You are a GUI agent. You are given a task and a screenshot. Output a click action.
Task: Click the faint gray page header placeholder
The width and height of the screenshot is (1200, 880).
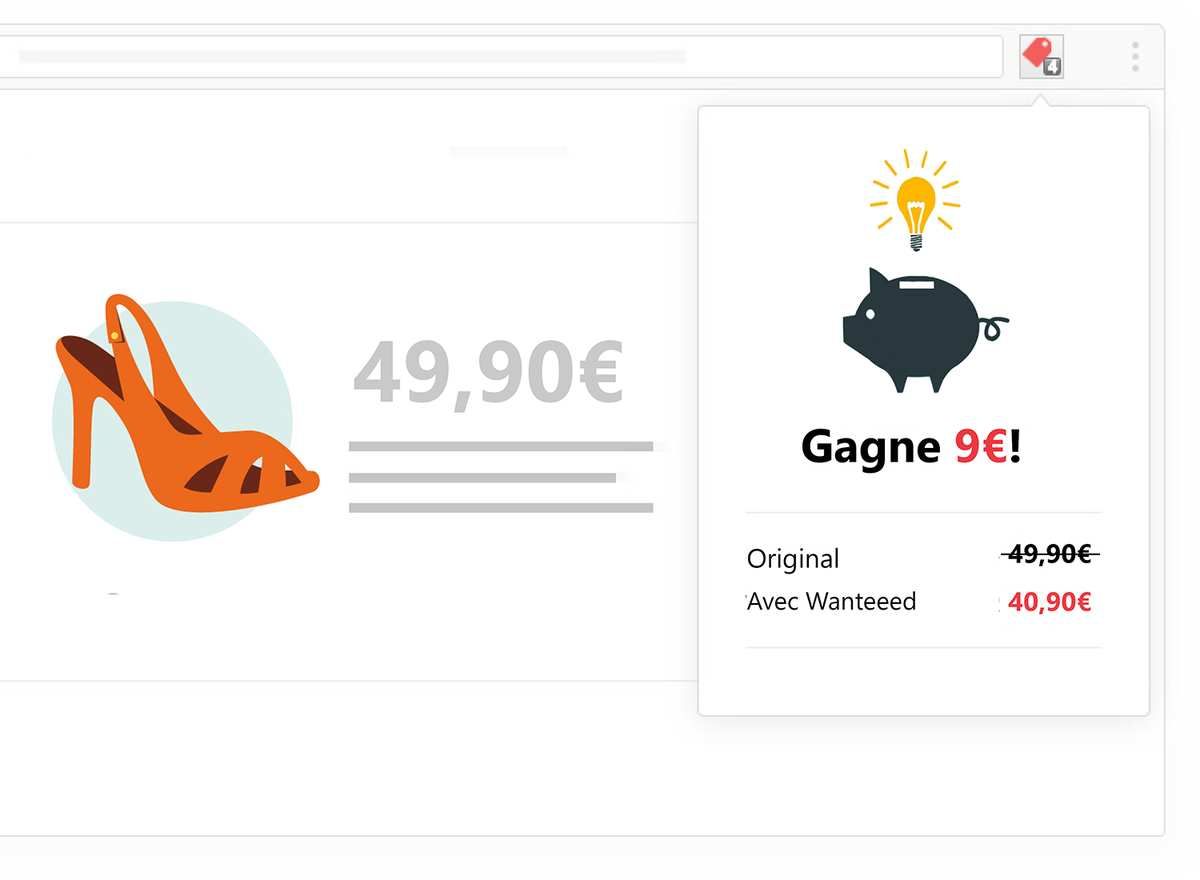click(x=508, y=150)
